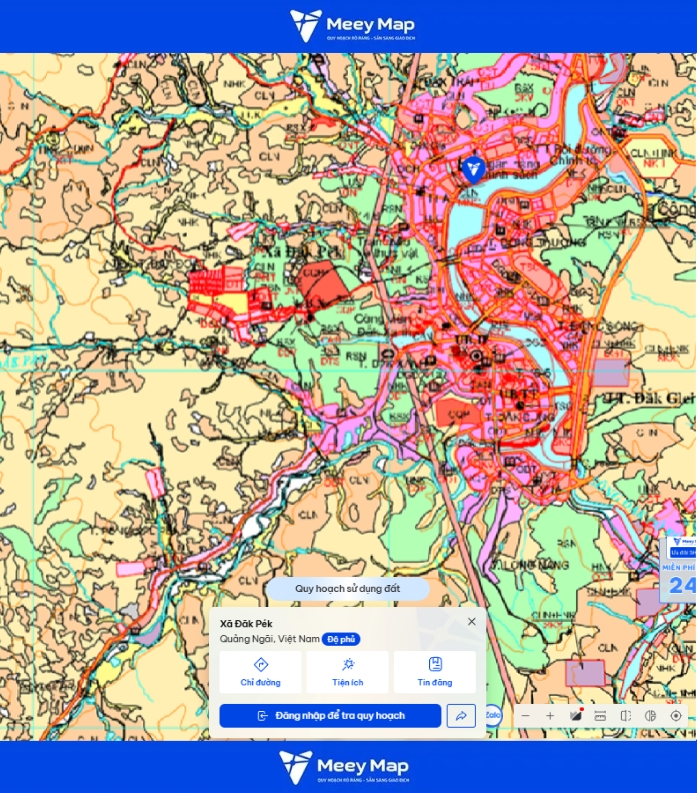The image size is (697, 793).
Task: Click the Độ phủ badge
Action: [341, 639]
